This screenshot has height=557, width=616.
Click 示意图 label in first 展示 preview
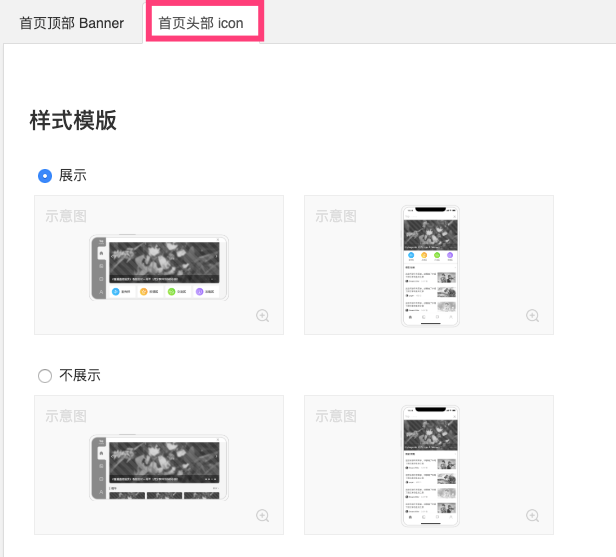[66, 216]
